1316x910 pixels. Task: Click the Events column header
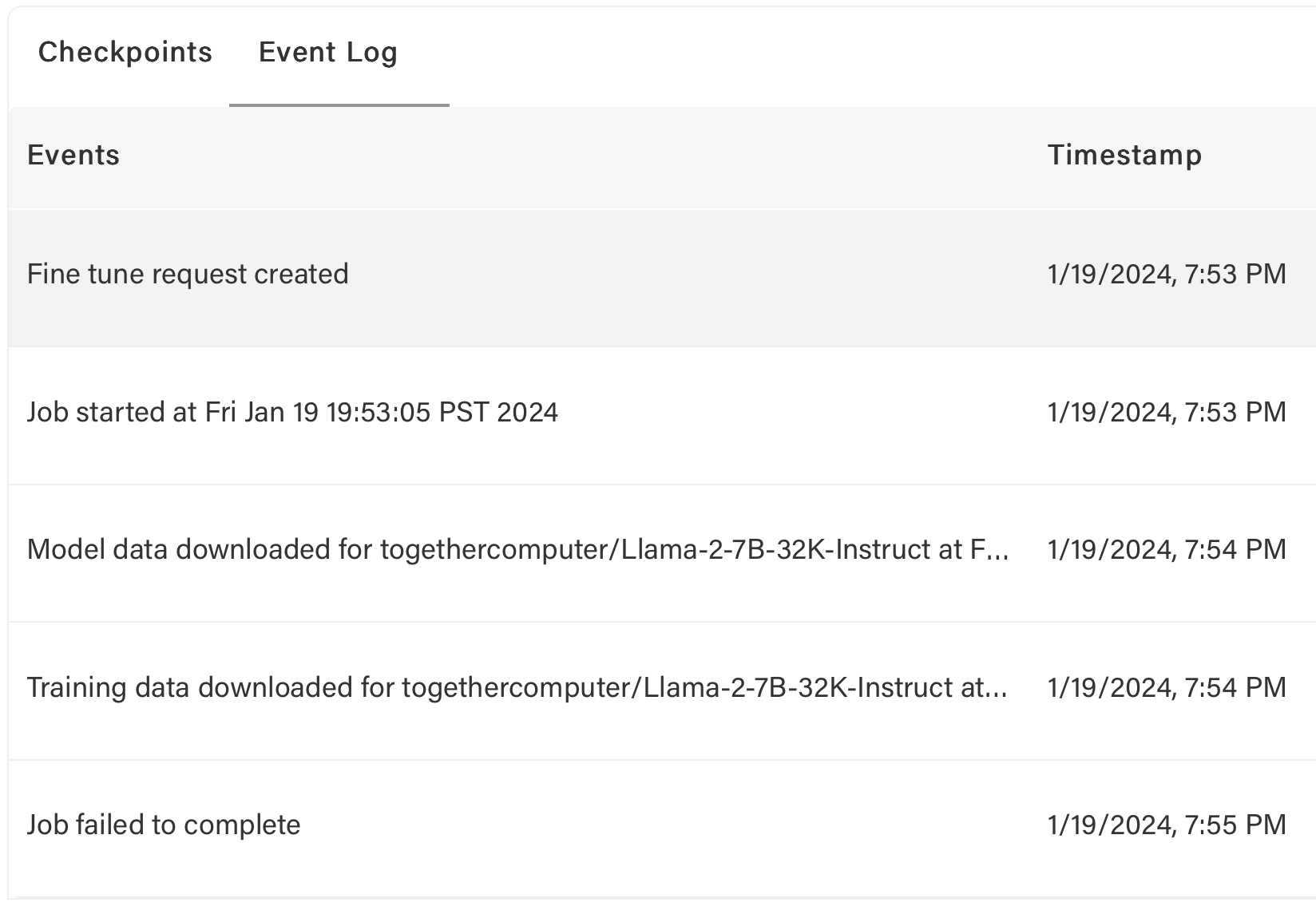click(73, 155)
